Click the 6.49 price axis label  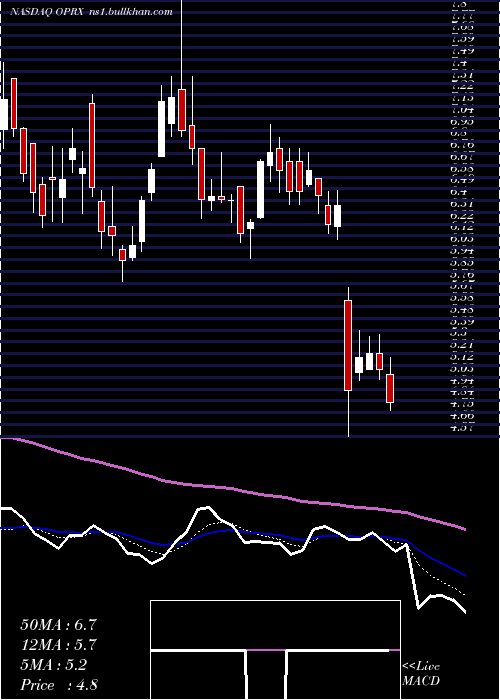(x=463, y=181)
